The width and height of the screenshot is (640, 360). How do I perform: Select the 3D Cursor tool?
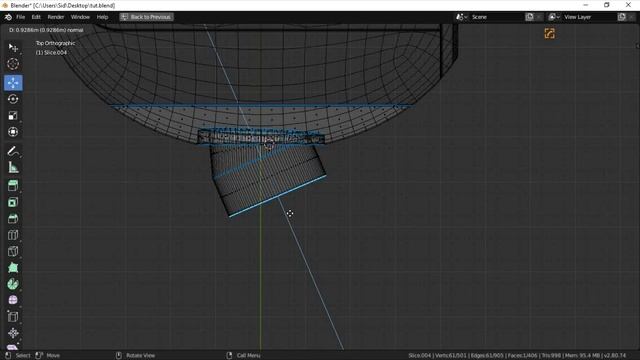pos(13,64)
